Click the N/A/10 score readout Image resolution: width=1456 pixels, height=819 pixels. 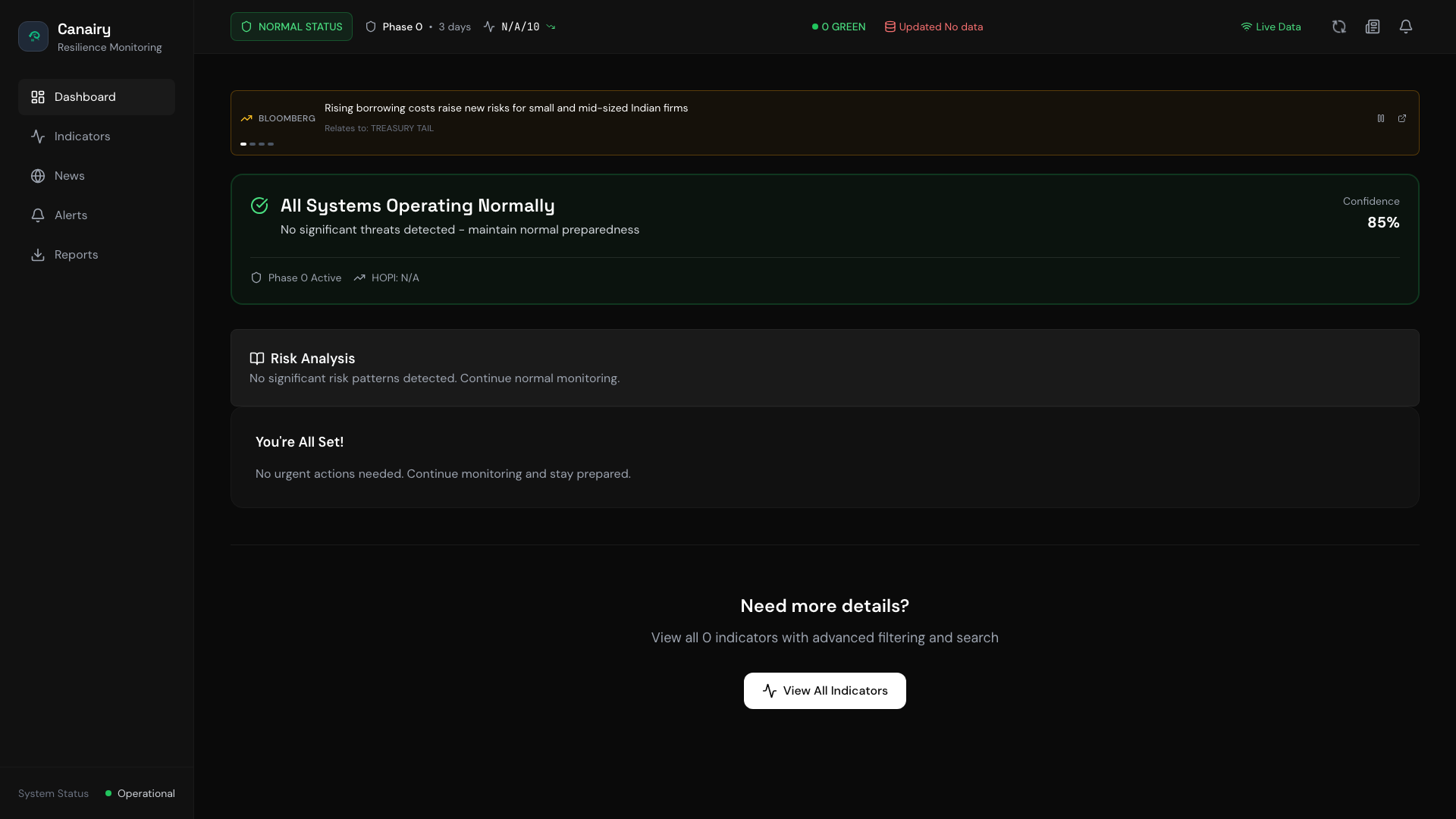(520, 27)
